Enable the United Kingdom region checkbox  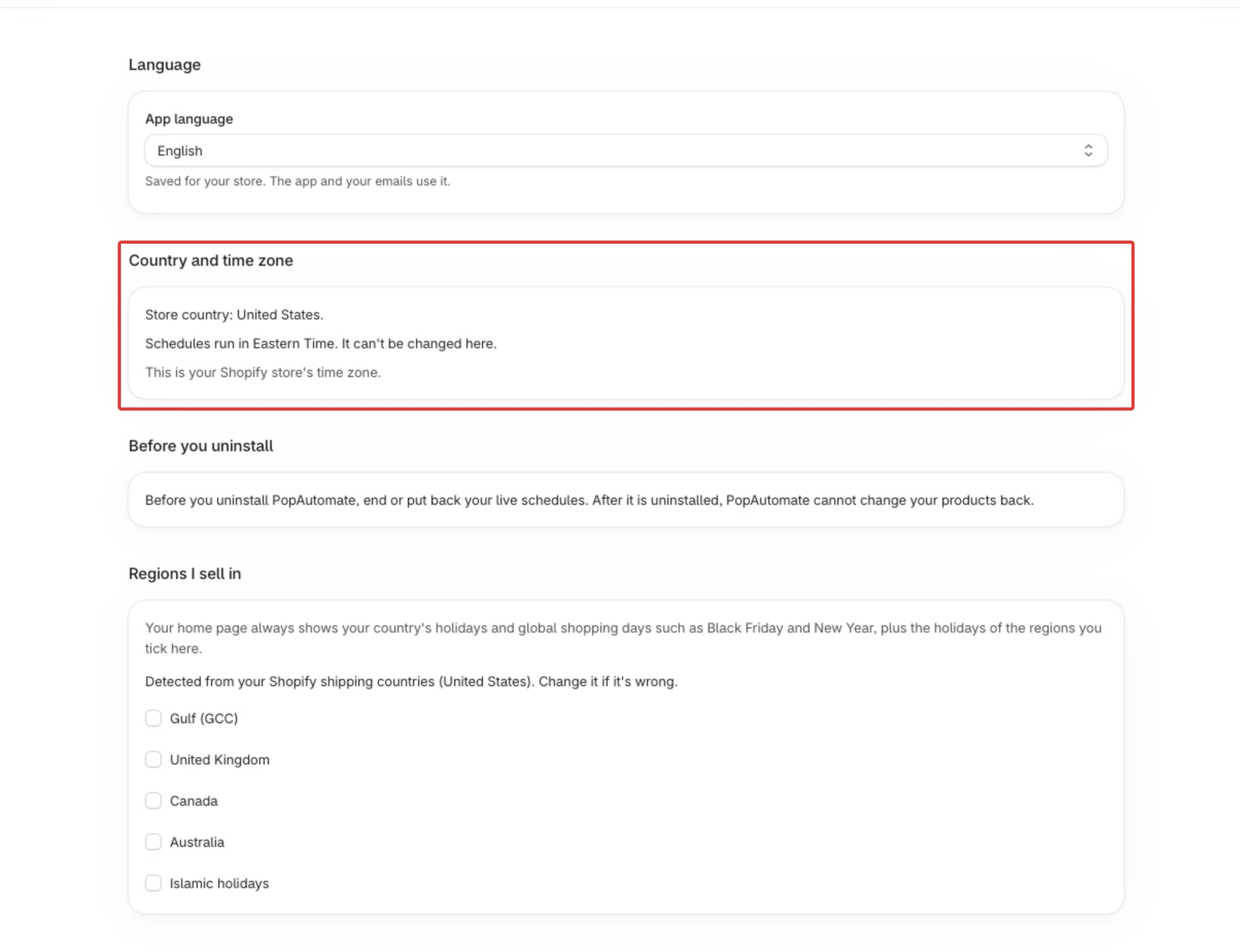[153, 760]
